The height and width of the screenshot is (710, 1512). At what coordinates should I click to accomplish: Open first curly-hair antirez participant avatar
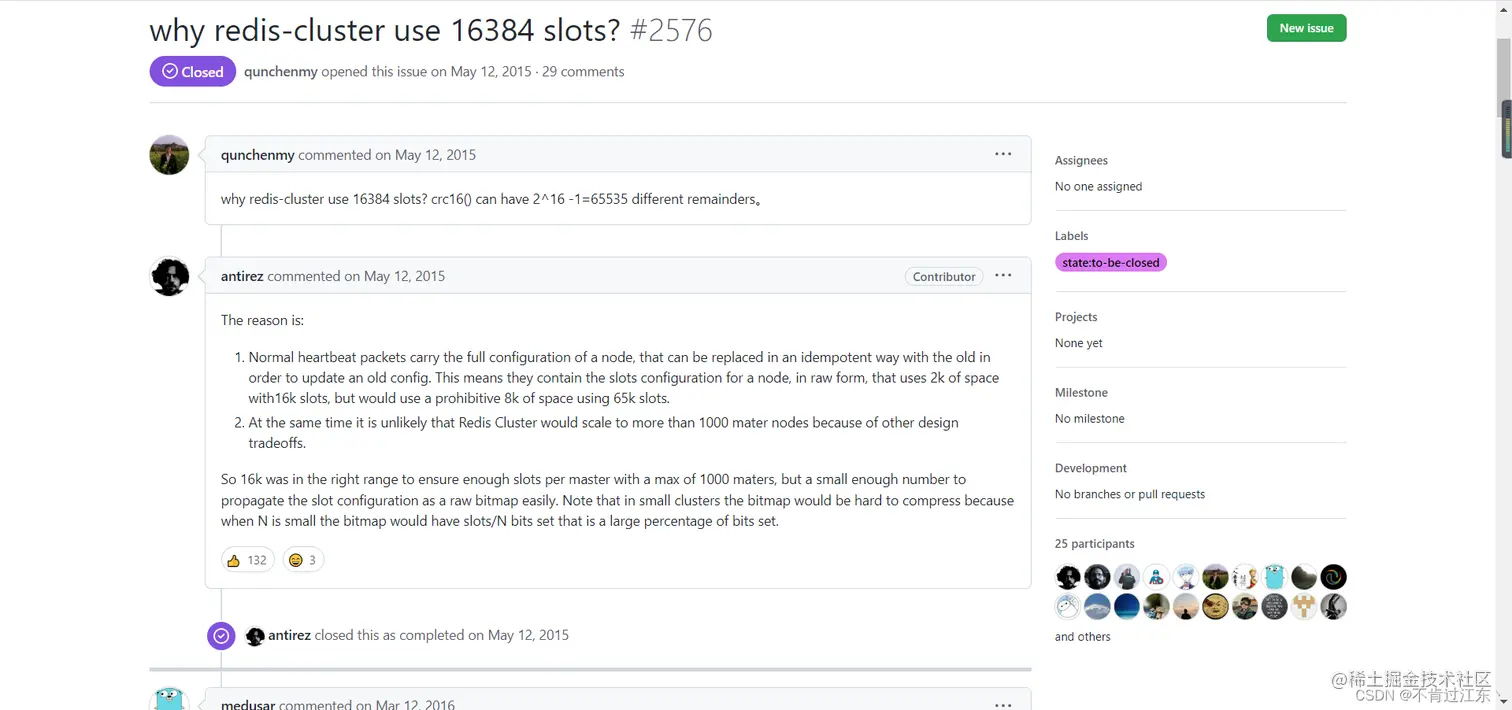point(1068,577)
